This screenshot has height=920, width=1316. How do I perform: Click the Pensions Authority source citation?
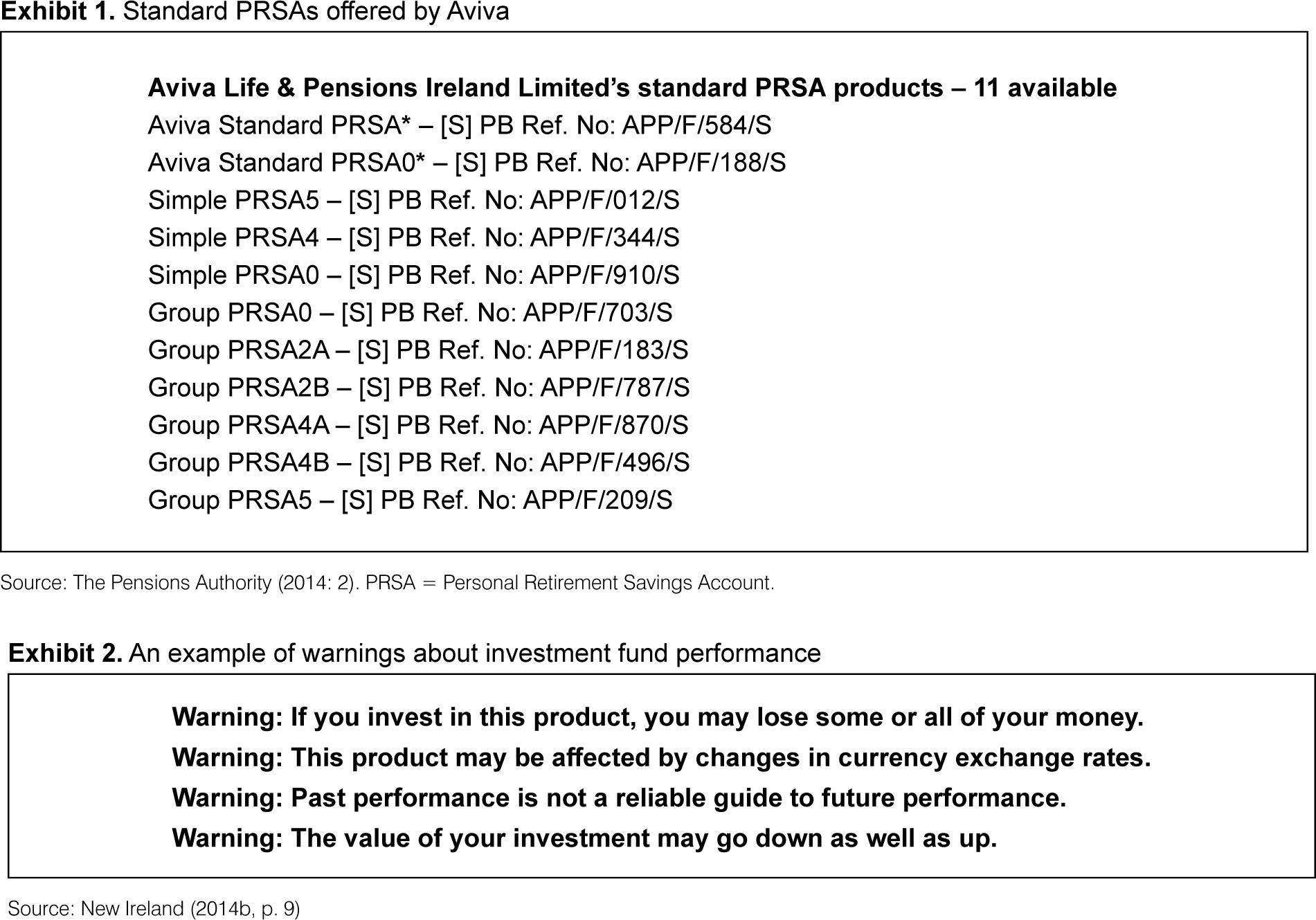coord(387,583)
